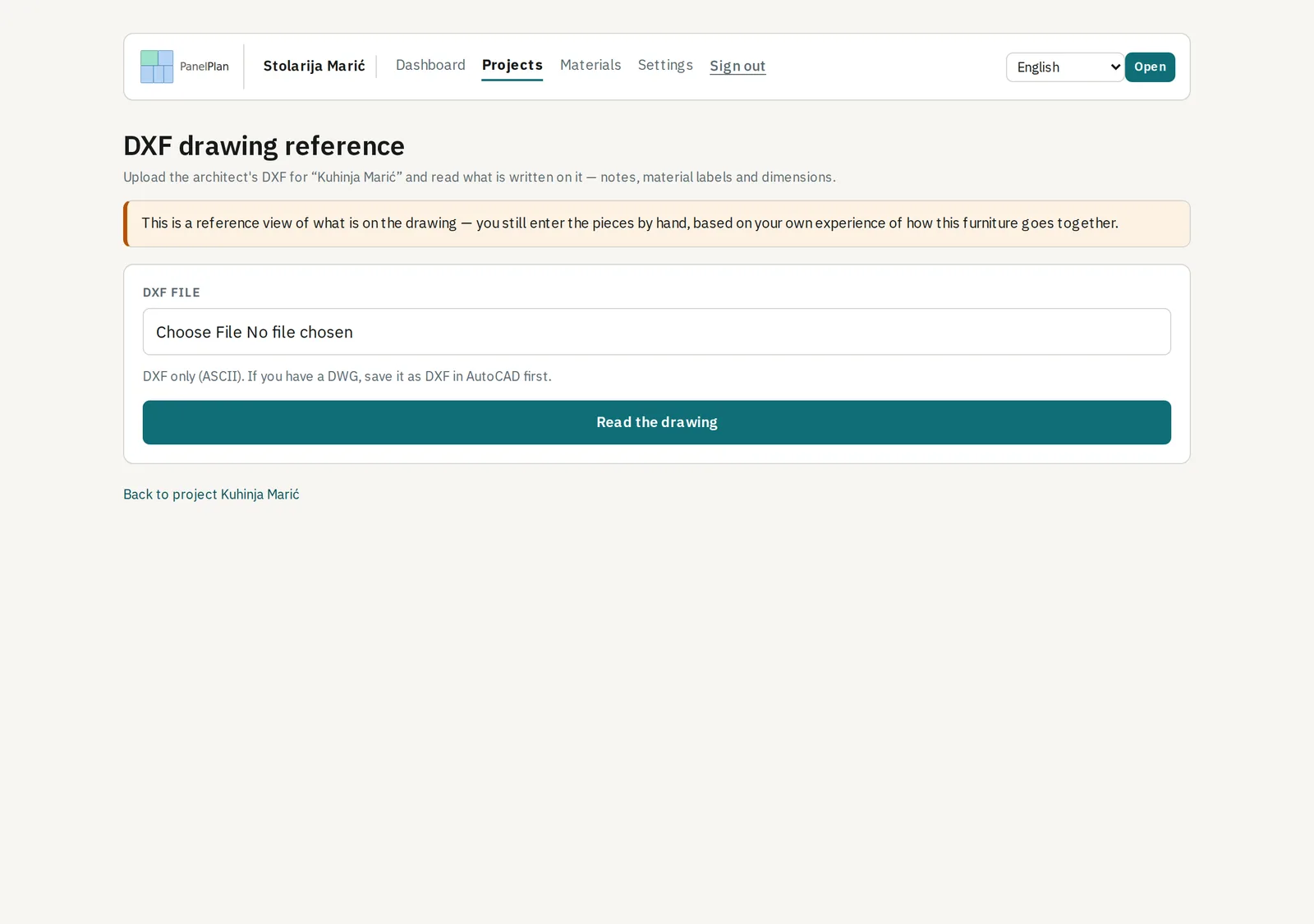
Task: Click the Upload the architect's DXF description
Action: [x=480, y=177]
